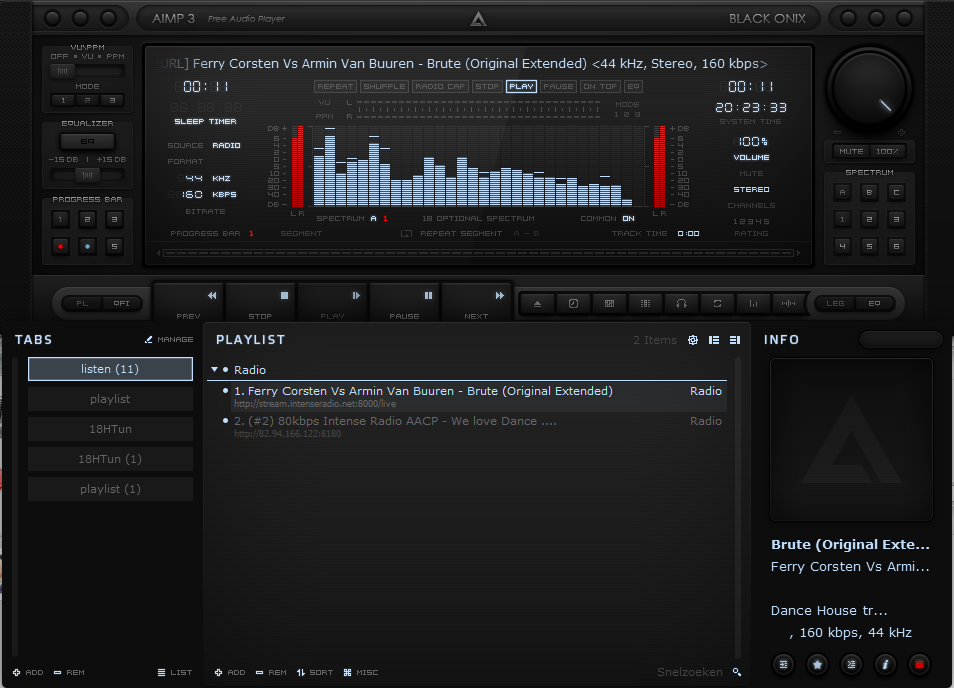
Task: Toggle RADIO CAP indicator
Action: 440,86
